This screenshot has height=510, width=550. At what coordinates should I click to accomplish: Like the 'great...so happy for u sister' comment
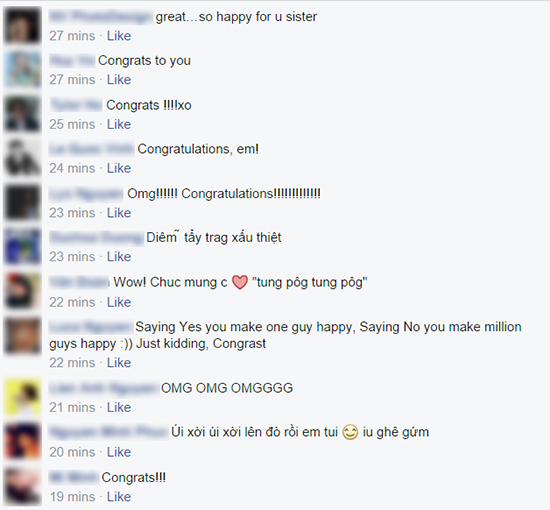click(x=119, y=36)
